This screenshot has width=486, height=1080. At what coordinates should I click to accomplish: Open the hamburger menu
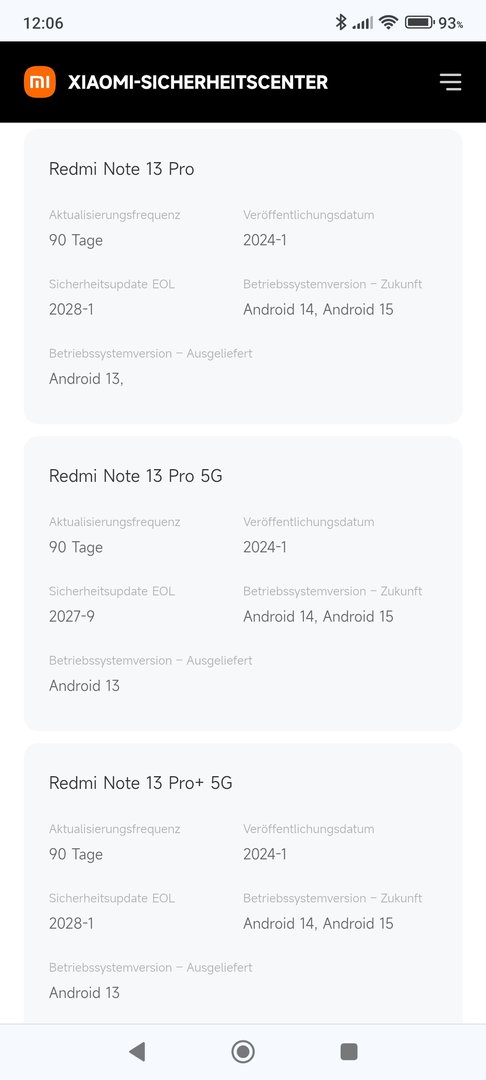coord(451,83)
